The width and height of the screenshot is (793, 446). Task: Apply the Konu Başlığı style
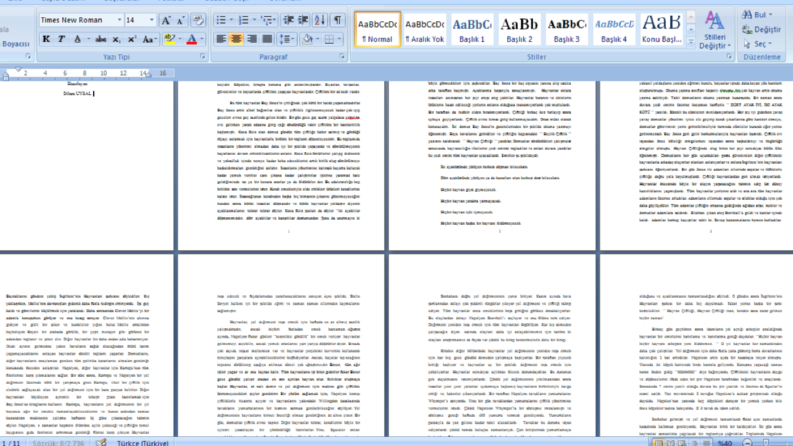coord(662,30)
